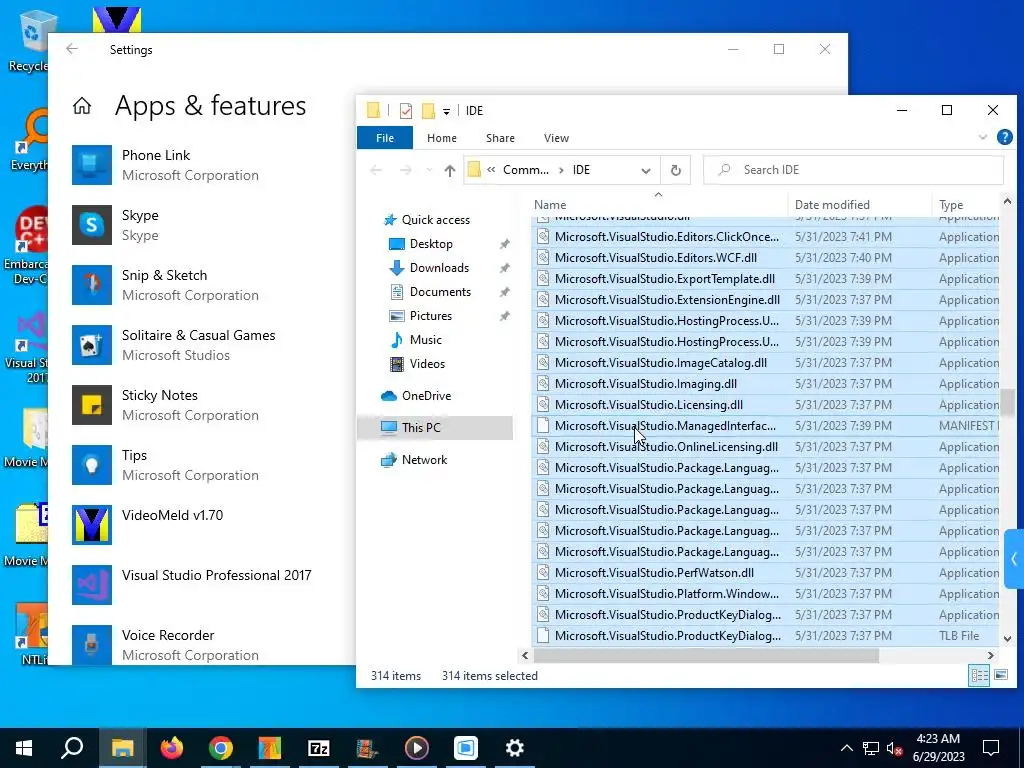Screen dimensions: 1024x768
Task: Select Snip & Sketch app icon
Action: point(91,285)
